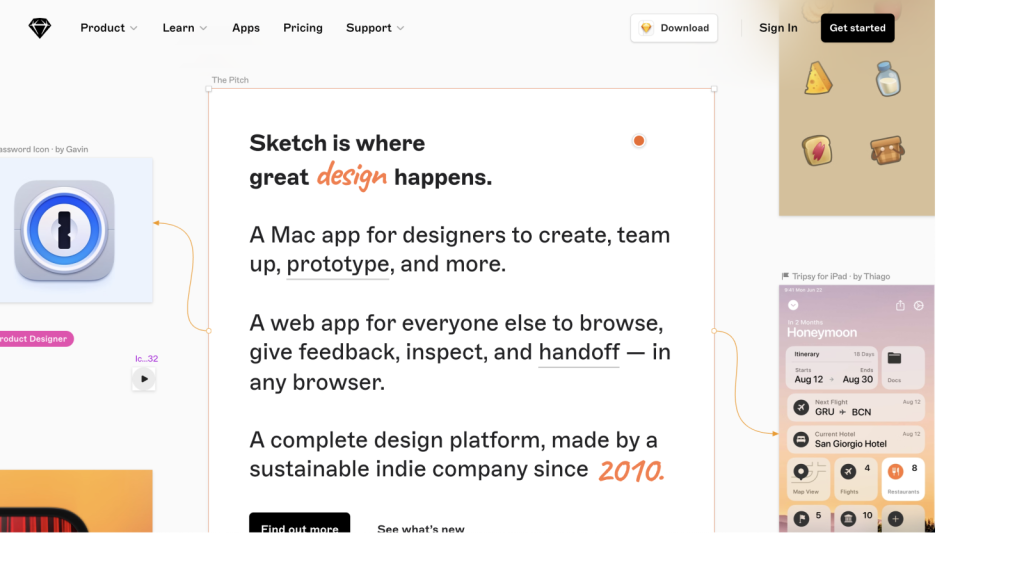Click the handwritten 2010 text
The height and width of the screenshot is (576, 1024).
coord(631,471)
